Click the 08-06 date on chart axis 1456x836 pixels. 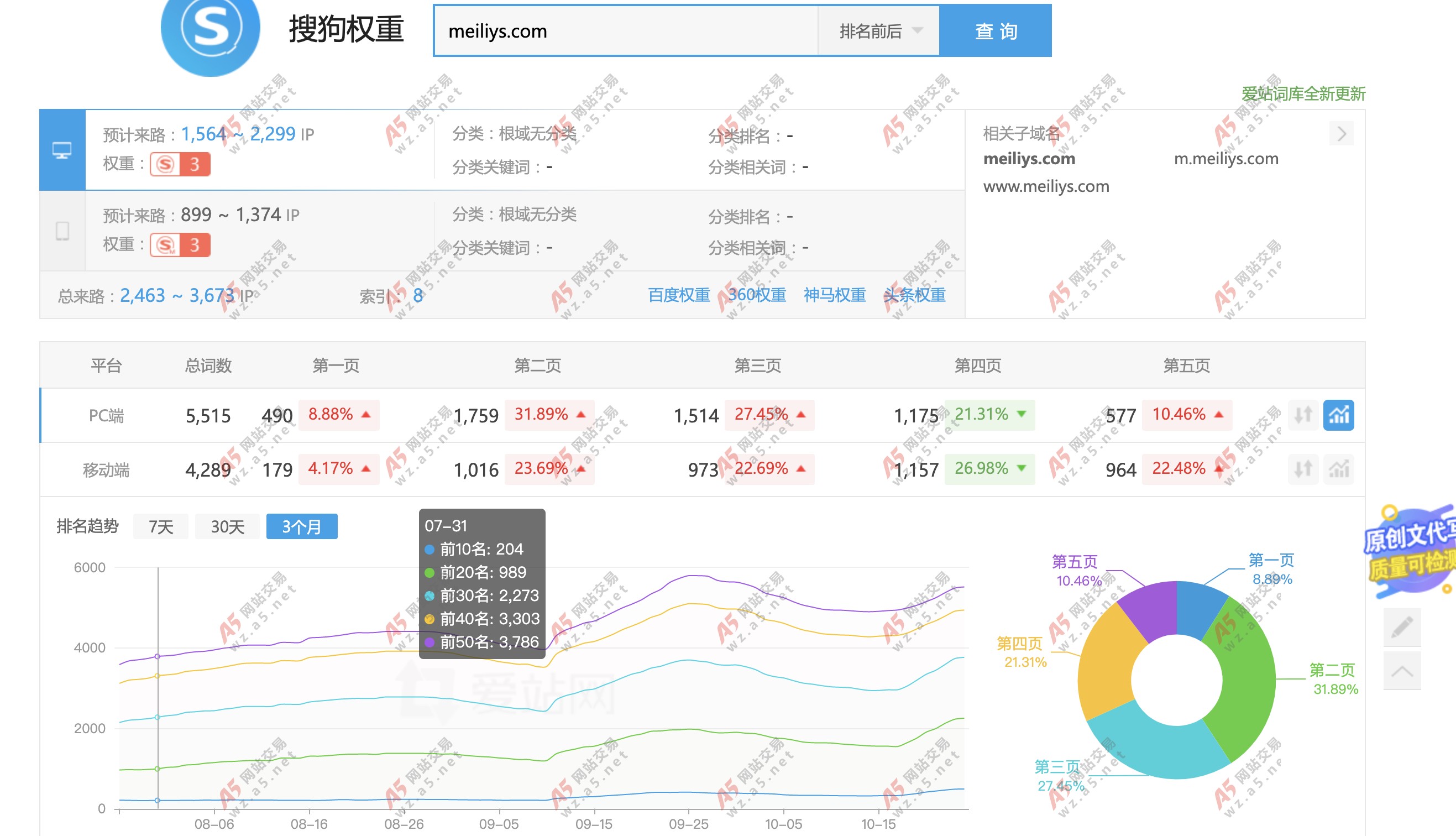pos(214,824)
